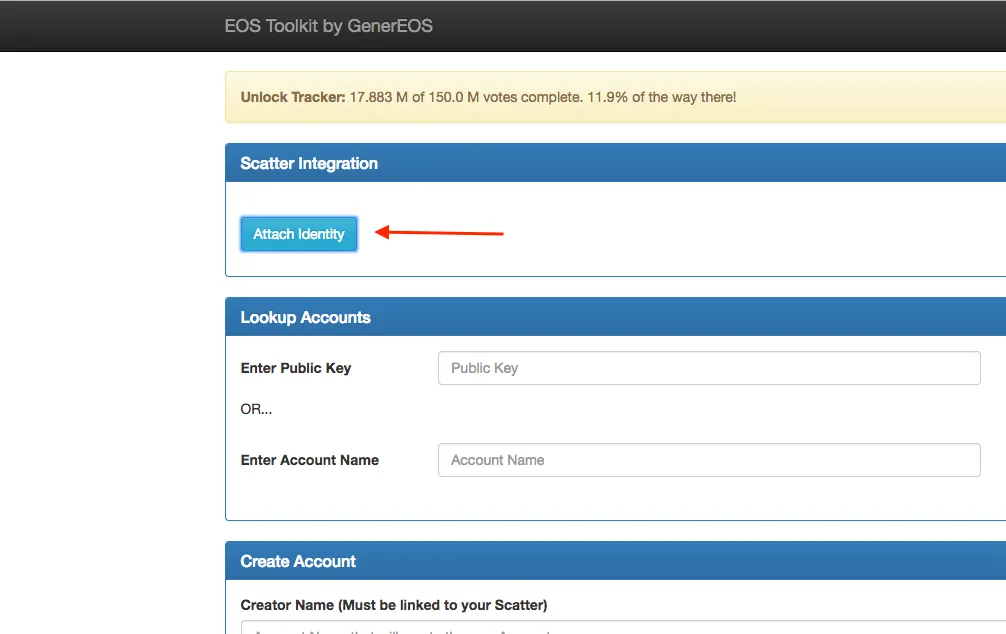Click the Create Account panel header
Viewport: 1006px width, 634px height.
point(615,561)
